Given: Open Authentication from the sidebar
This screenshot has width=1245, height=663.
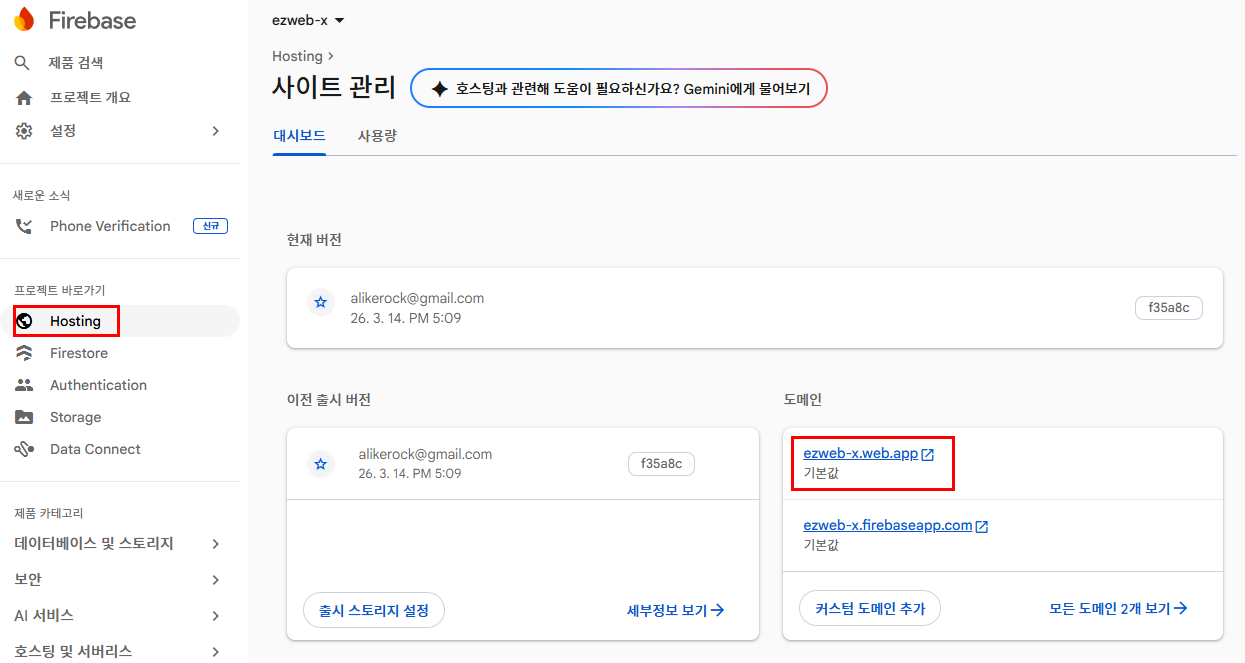Looking at the screenshot, I should pos(98,385).
